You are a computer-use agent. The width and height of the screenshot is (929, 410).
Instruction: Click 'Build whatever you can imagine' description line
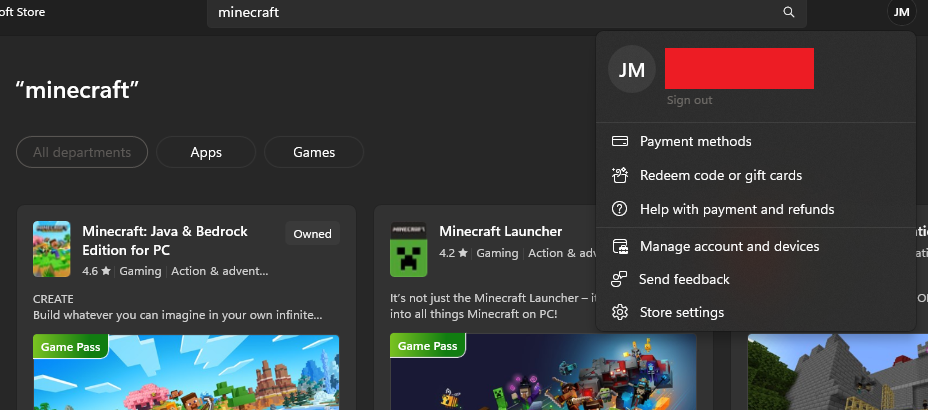pyautogui.click(x=178, y=315)
